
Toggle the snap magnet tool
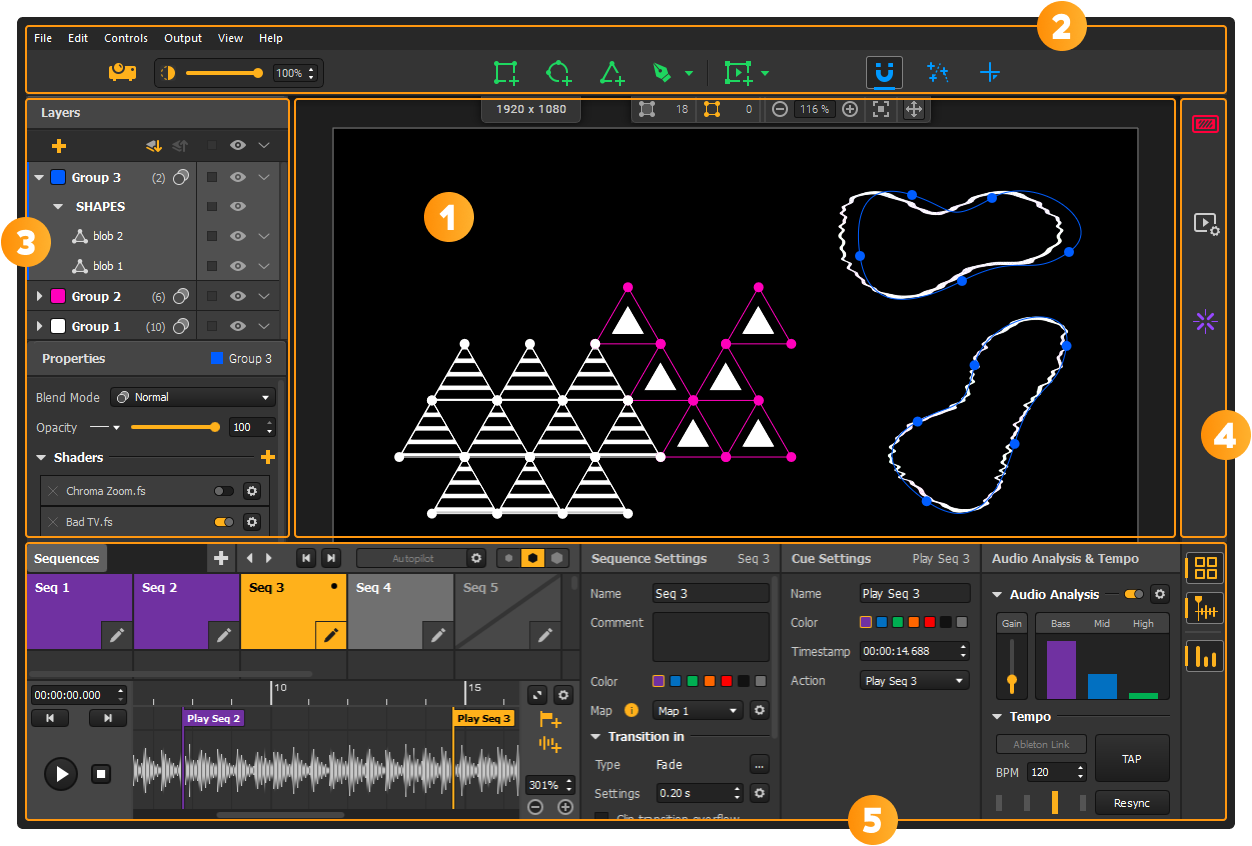[x=884, y=72]
